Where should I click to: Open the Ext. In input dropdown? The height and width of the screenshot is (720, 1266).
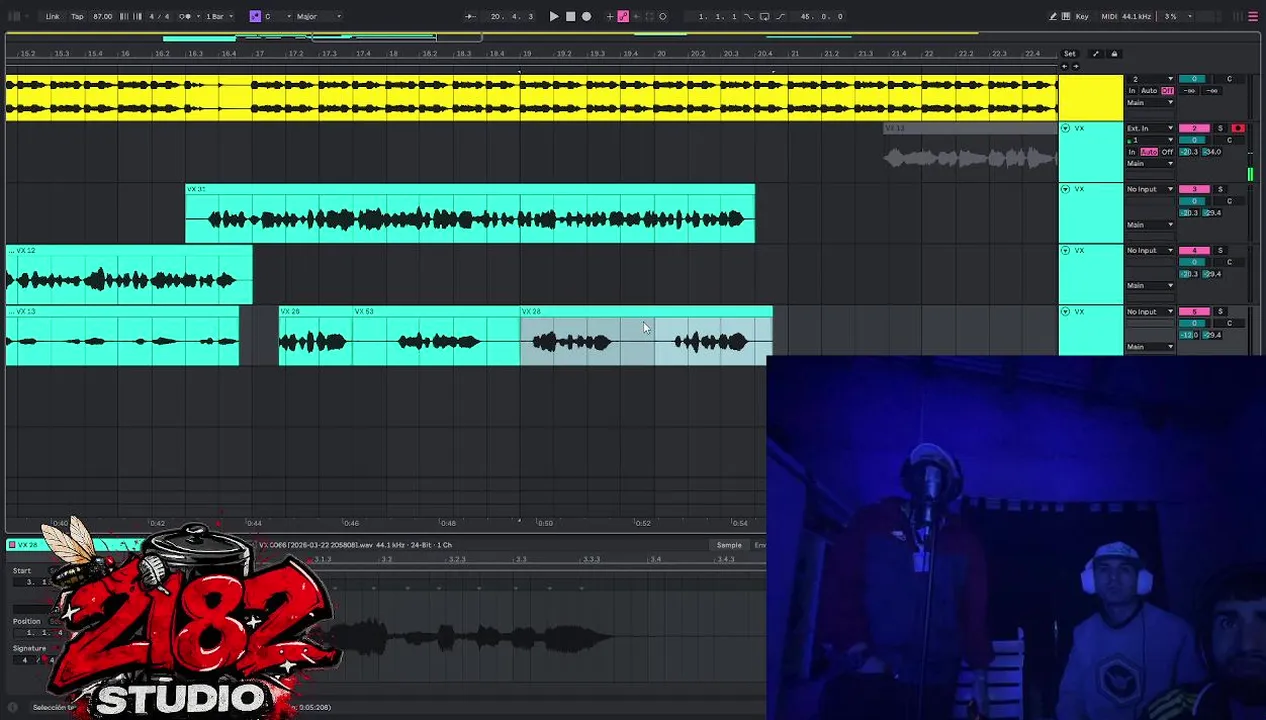click(x=1150, y=128)
